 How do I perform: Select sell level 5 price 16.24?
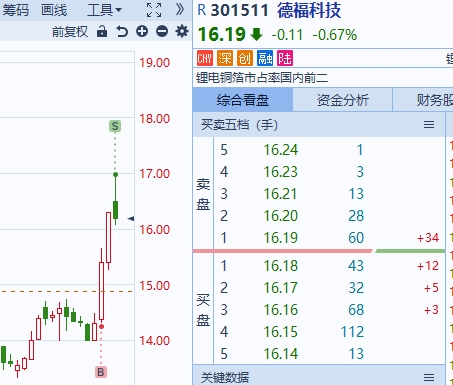281,150
